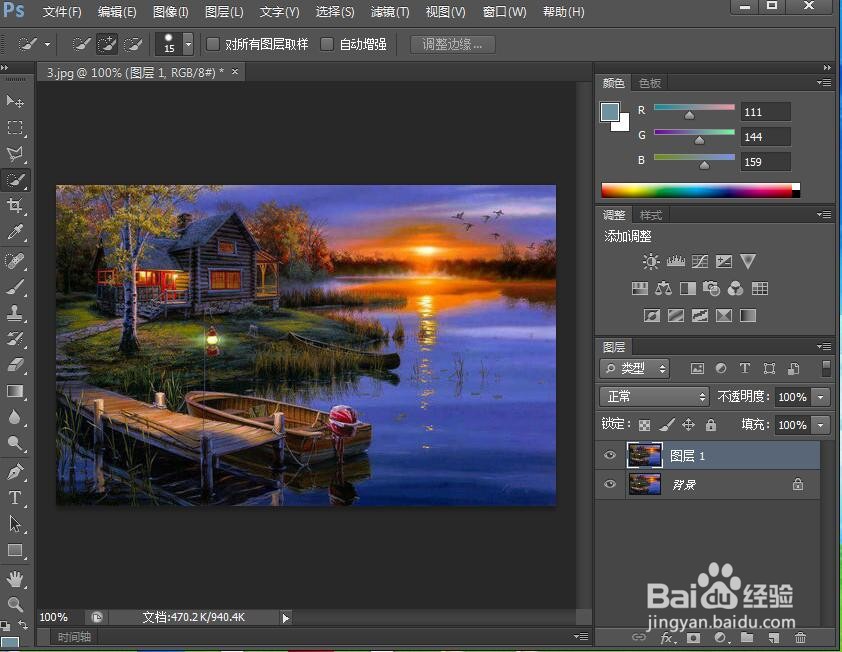Add a Channel Mixer adjustment
This screenshot has width=842, height=652.
735,289
